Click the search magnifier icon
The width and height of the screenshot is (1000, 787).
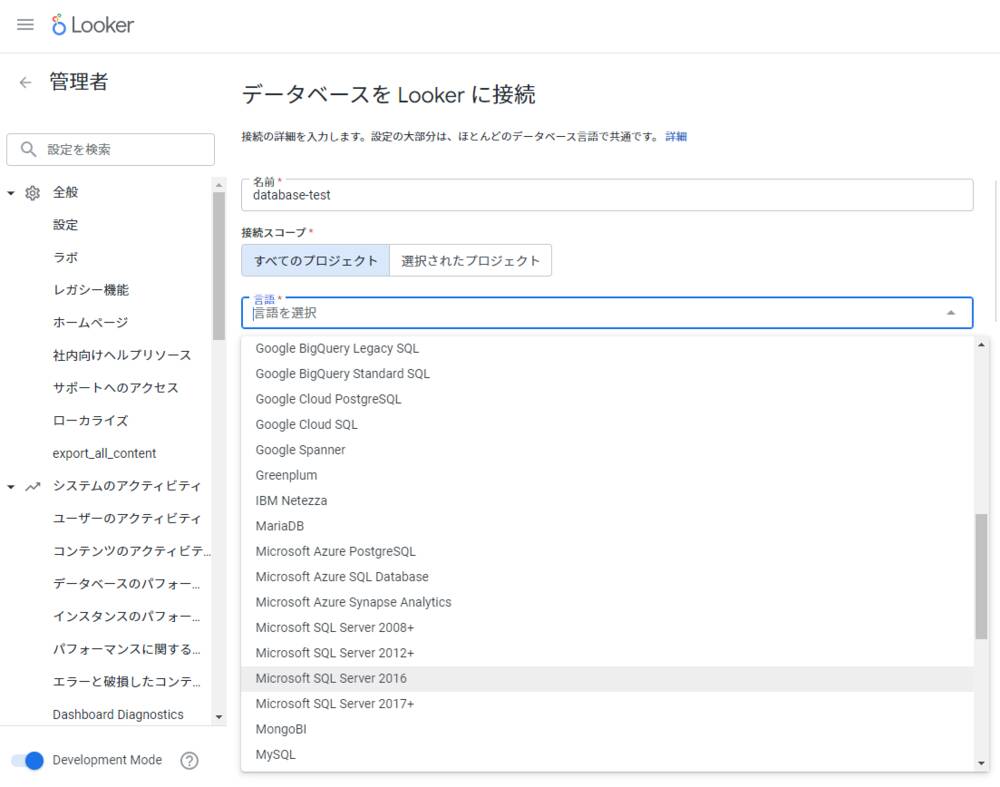pos(28,150)
